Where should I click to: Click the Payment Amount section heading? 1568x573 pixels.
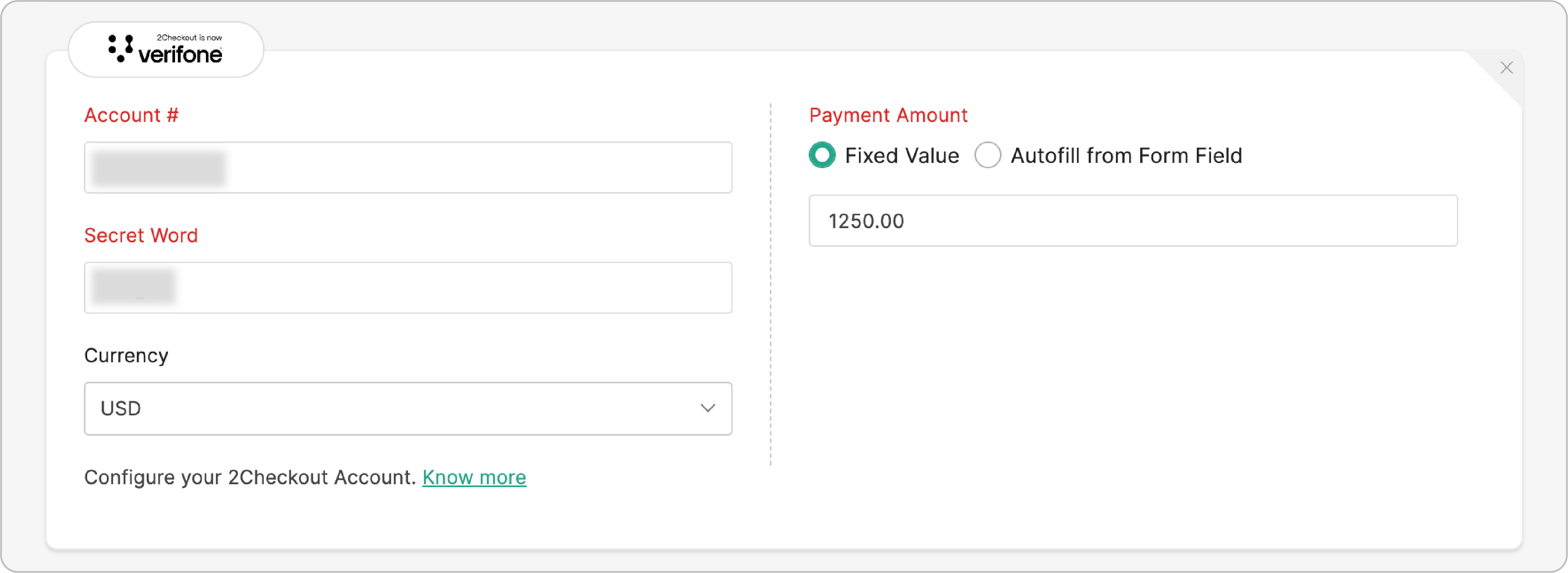point(889,115)
